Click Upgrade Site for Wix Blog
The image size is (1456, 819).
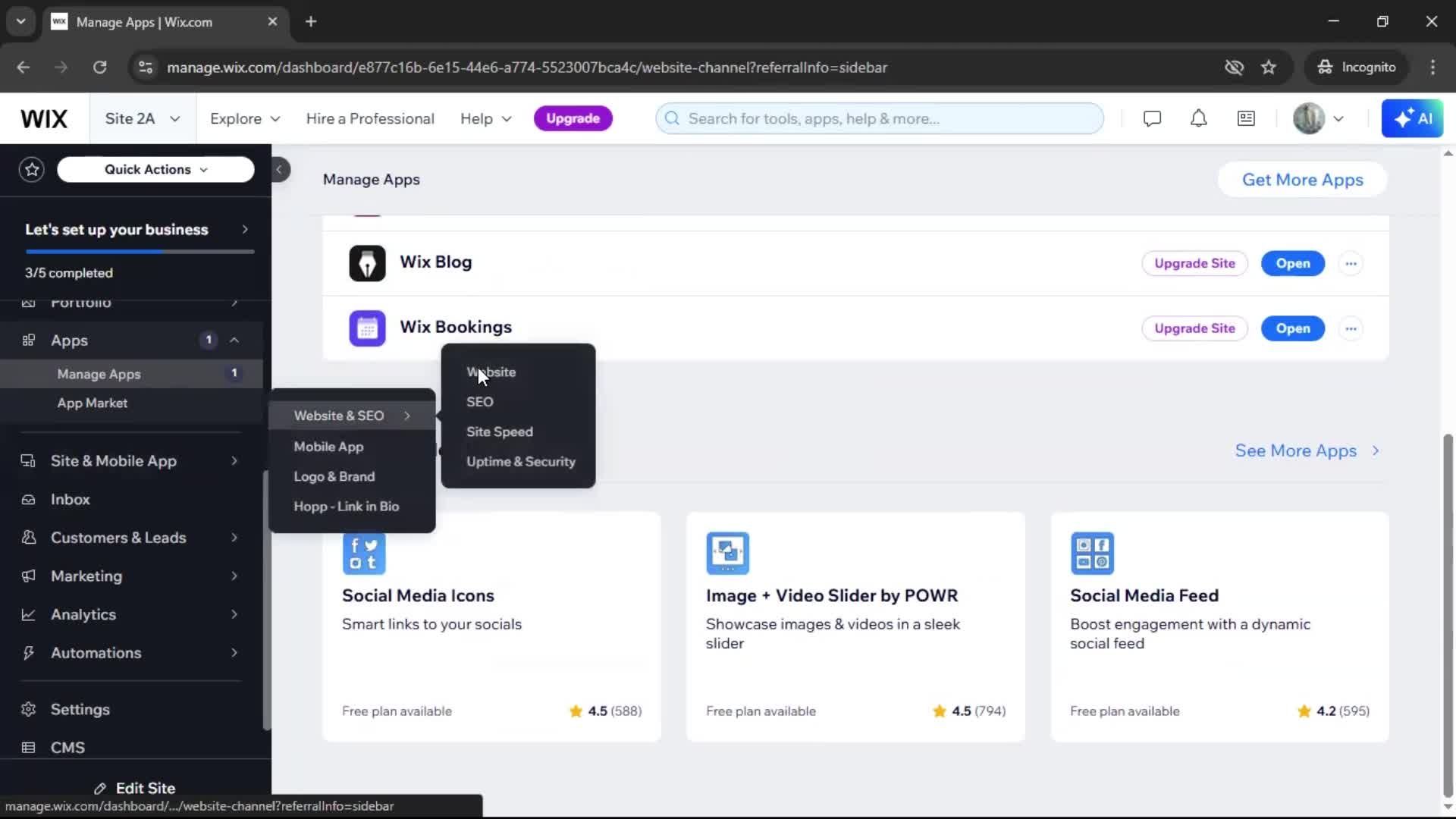[1194, 264]
